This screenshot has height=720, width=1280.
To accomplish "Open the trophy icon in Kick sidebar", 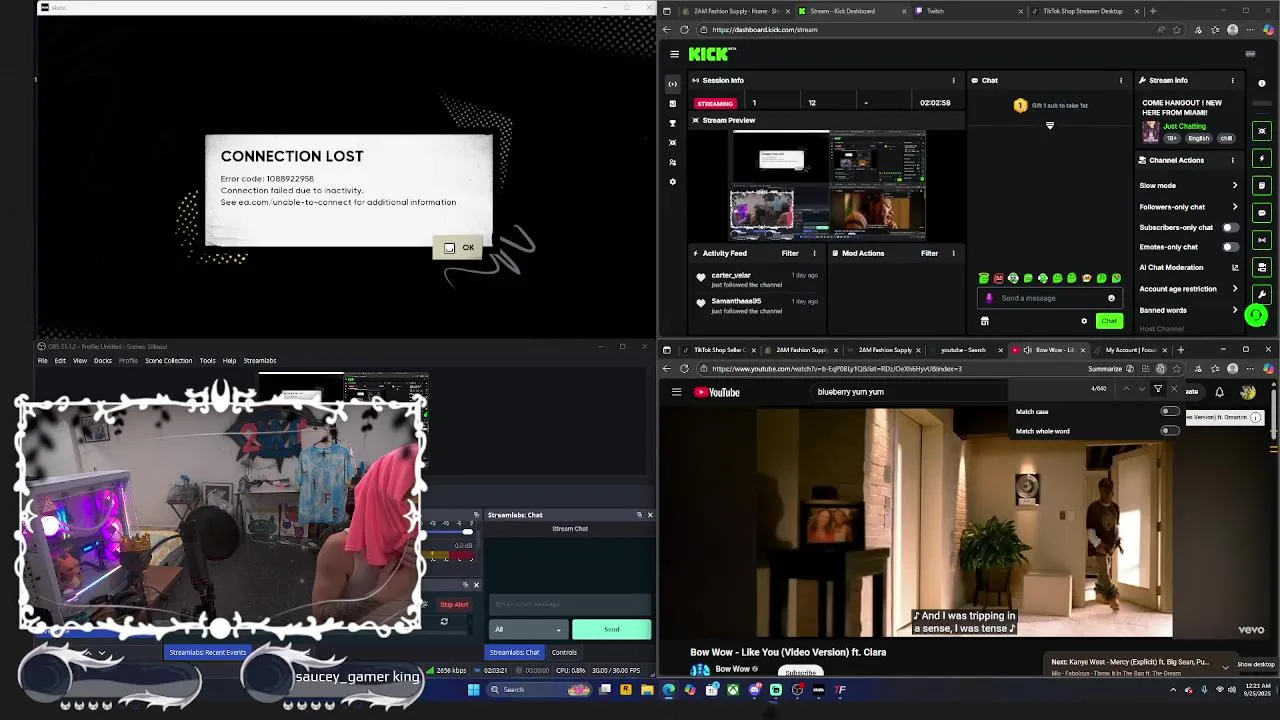I will click(672, 123).
